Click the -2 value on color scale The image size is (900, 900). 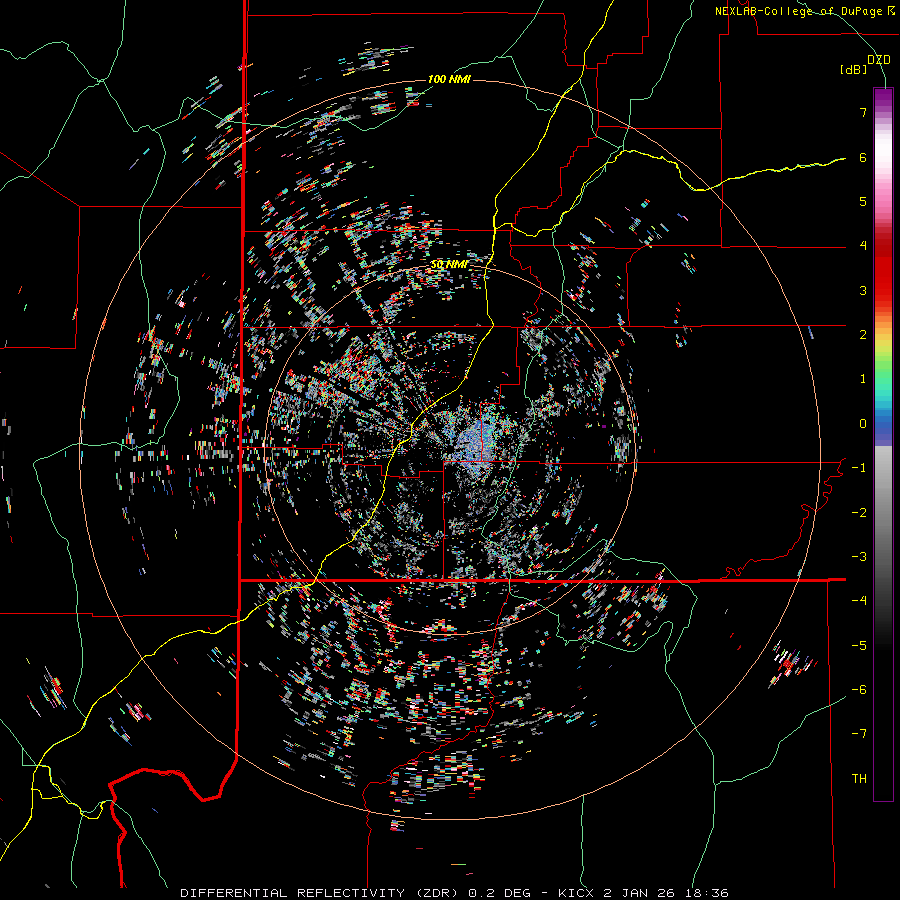point(859,513)
